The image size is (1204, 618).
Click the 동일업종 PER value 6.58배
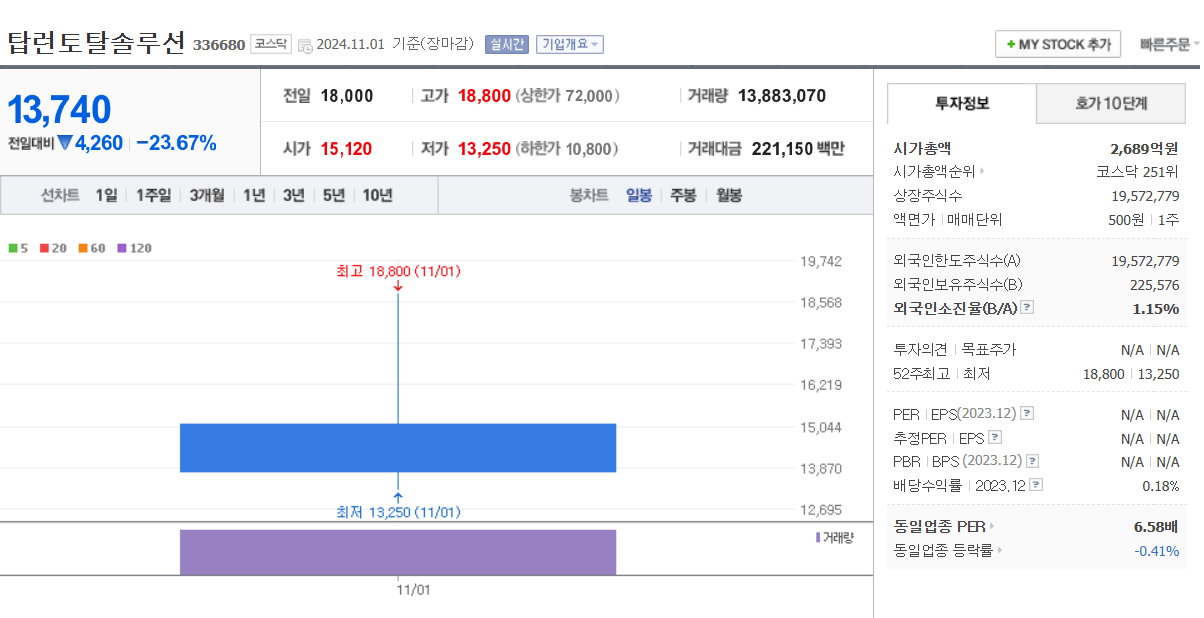(1157, 526)
